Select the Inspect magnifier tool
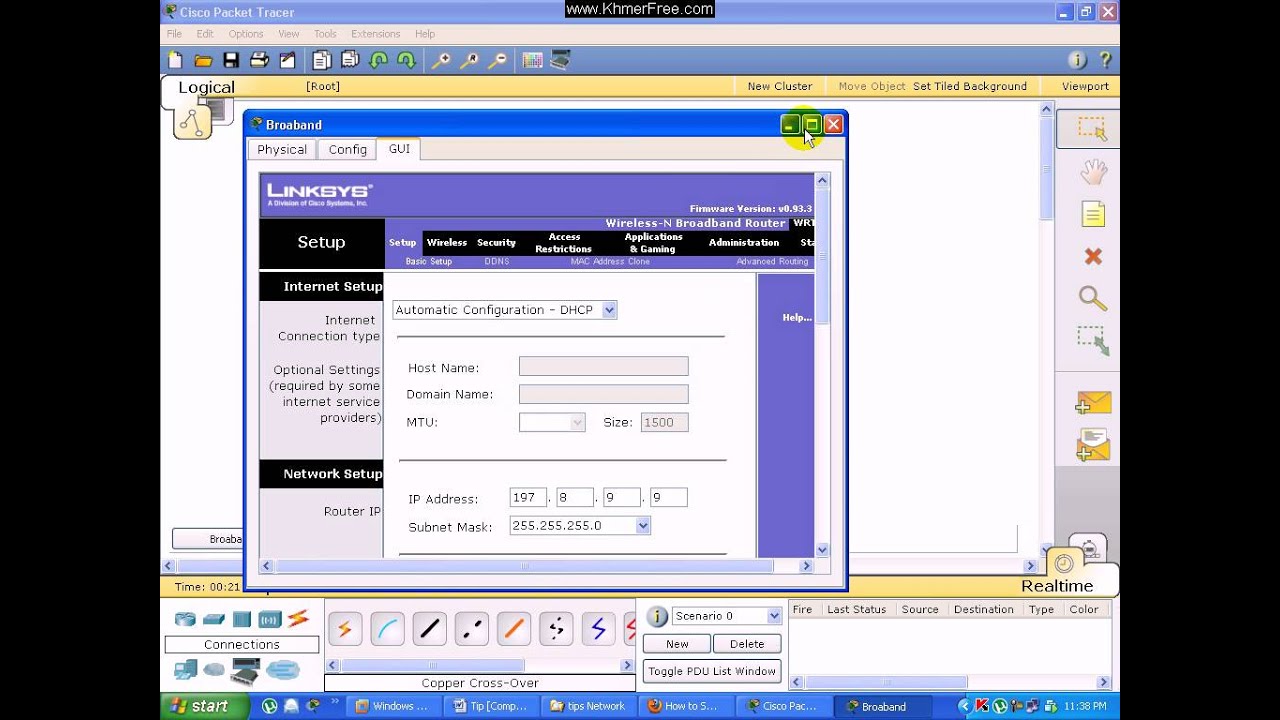The image size is (1280, 720). 1093,298
